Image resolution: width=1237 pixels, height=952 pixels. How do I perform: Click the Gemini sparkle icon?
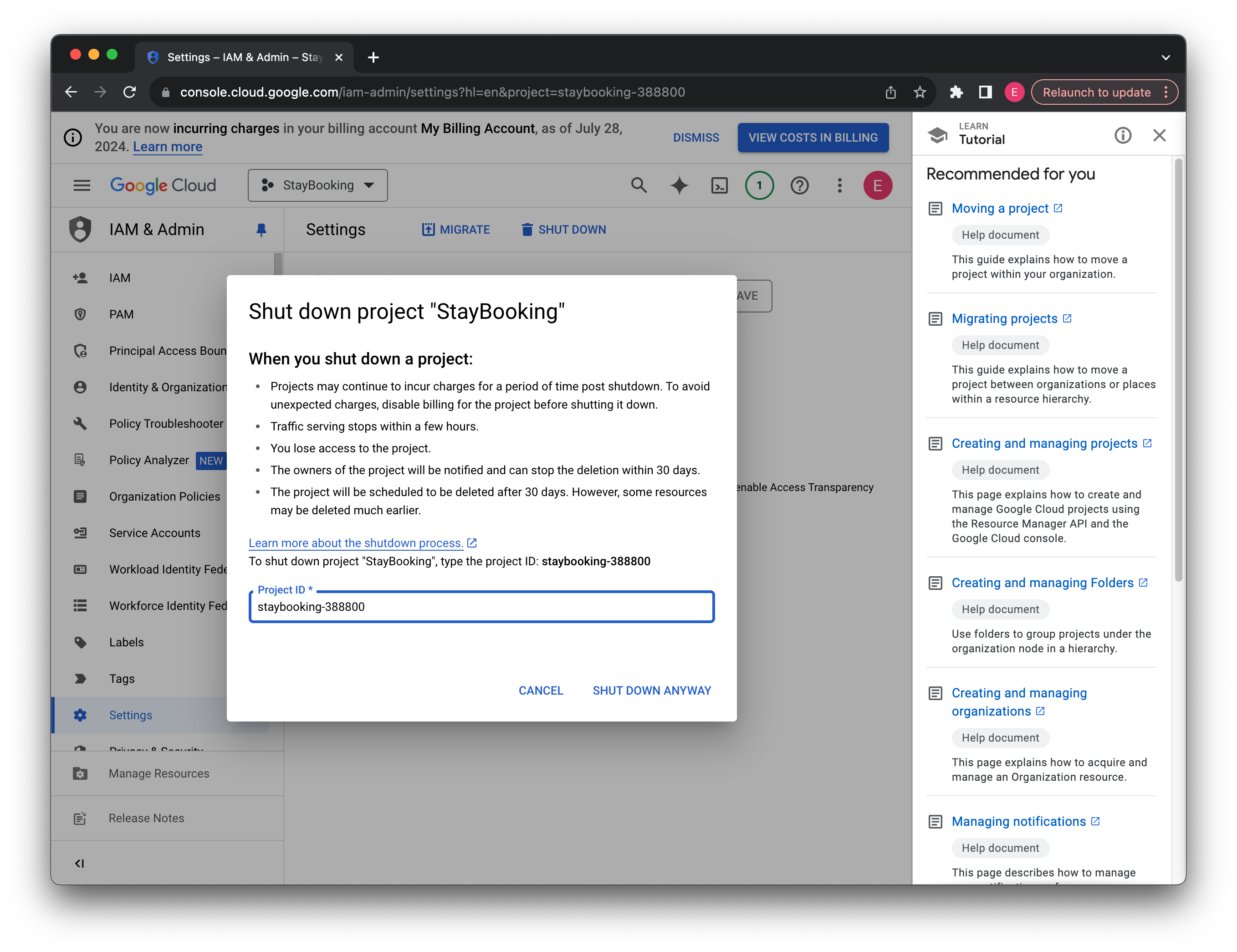coord(679,185)
